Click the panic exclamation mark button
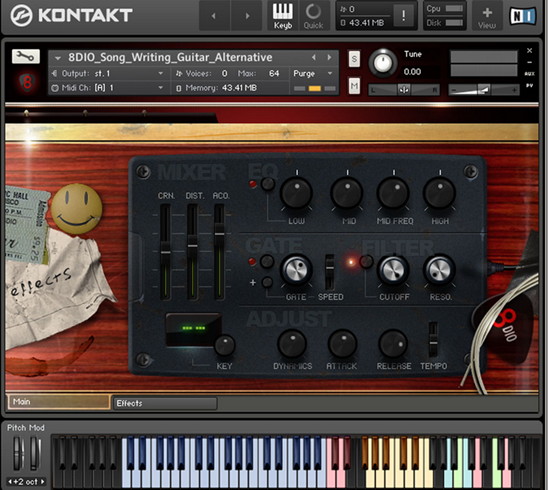 click(x=403, y=15)
